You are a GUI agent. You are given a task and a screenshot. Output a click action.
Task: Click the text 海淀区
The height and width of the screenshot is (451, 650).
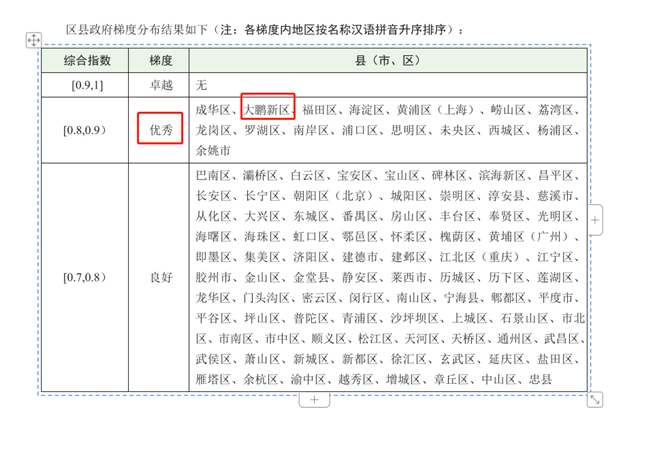[x=366, y=110]
